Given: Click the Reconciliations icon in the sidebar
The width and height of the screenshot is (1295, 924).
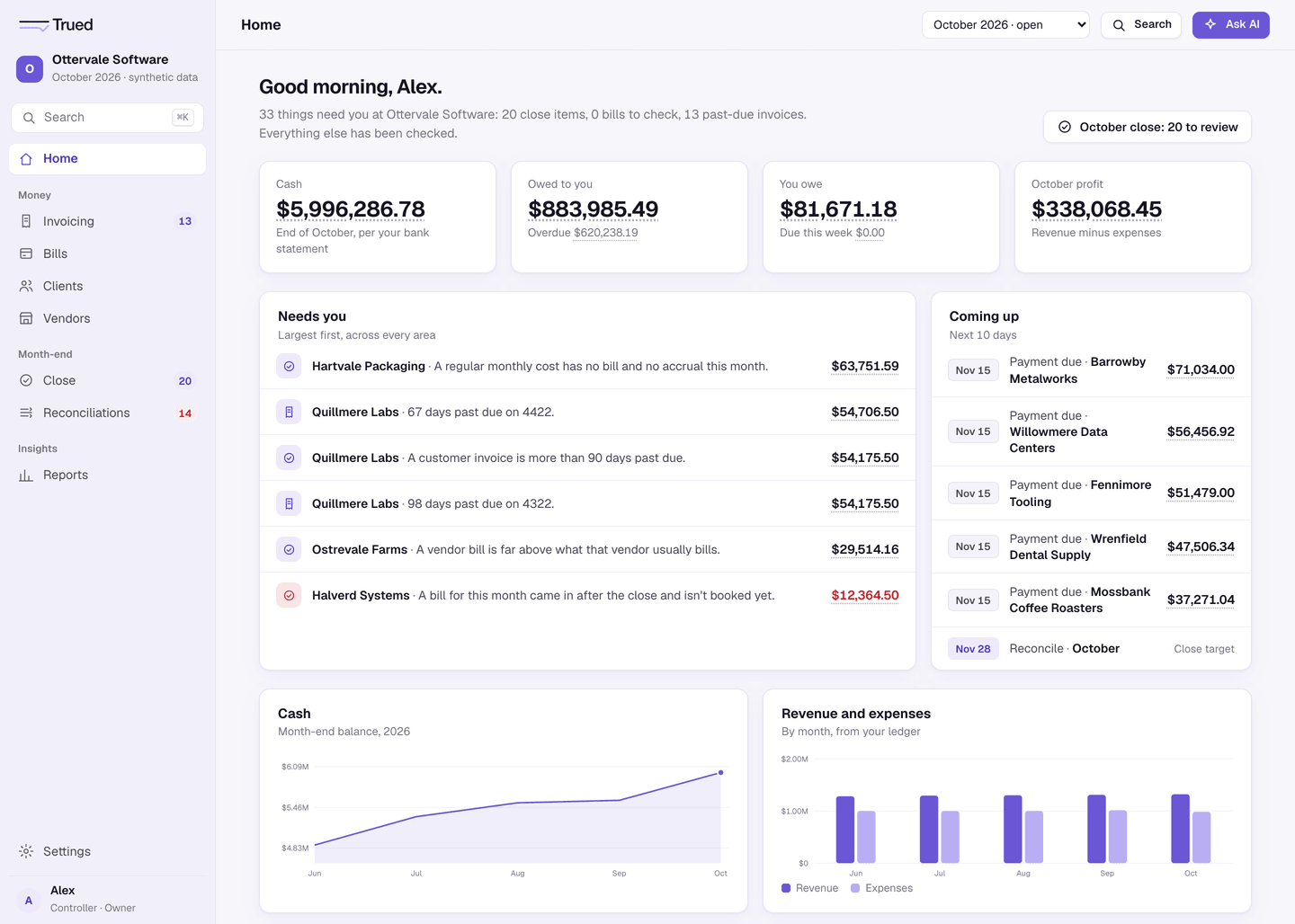Looking at the screenshot, I should (26, 413).
